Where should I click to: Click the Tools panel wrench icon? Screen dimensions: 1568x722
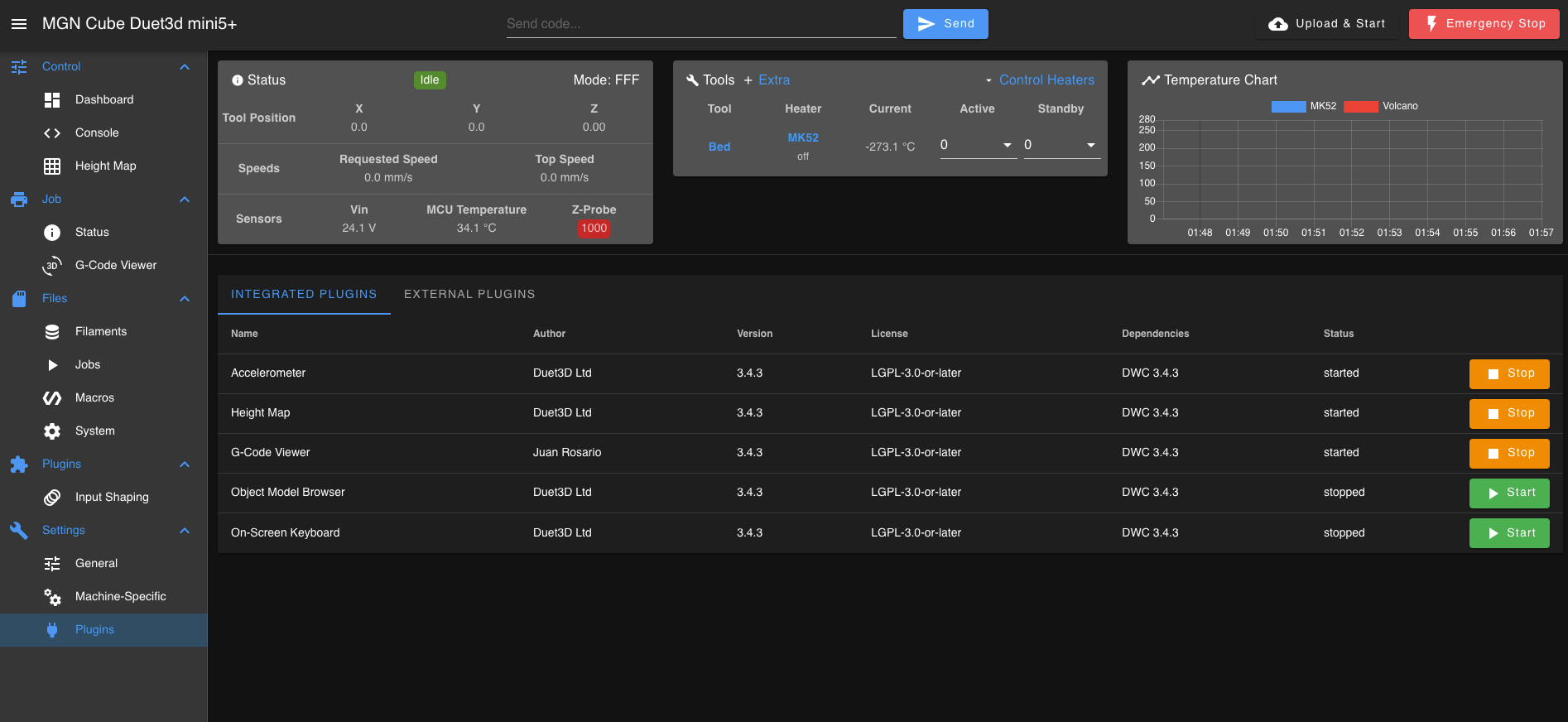[693, 80]
